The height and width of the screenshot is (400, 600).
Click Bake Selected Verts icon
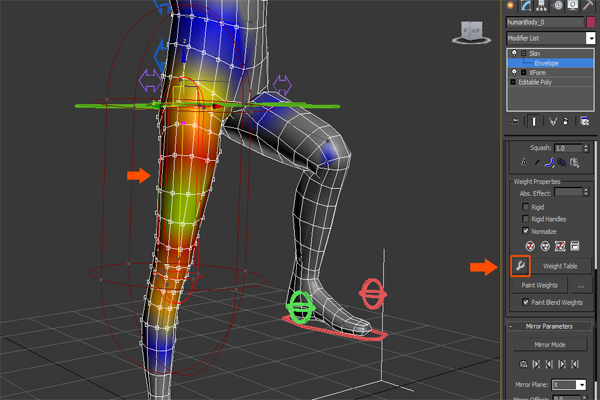575,246
